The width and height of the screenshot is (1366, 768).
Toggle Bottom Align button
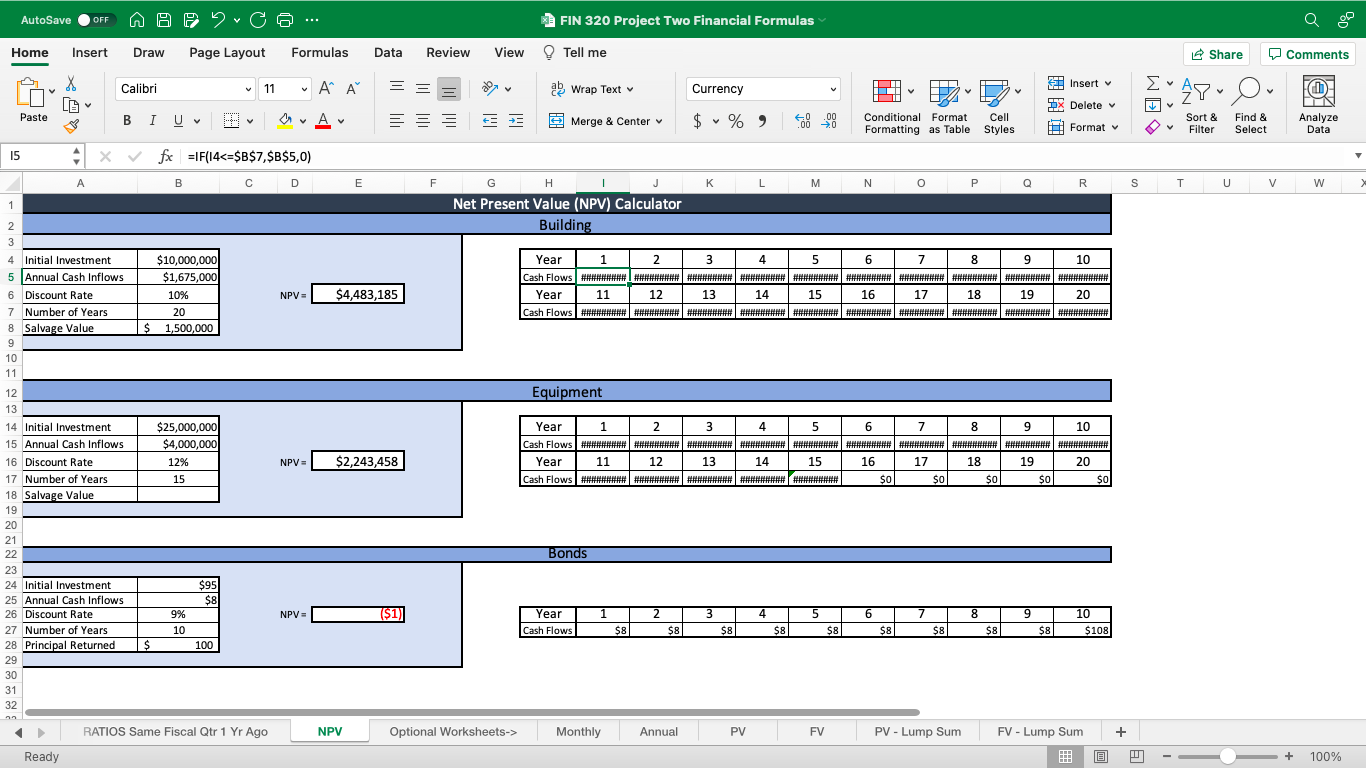449,89
